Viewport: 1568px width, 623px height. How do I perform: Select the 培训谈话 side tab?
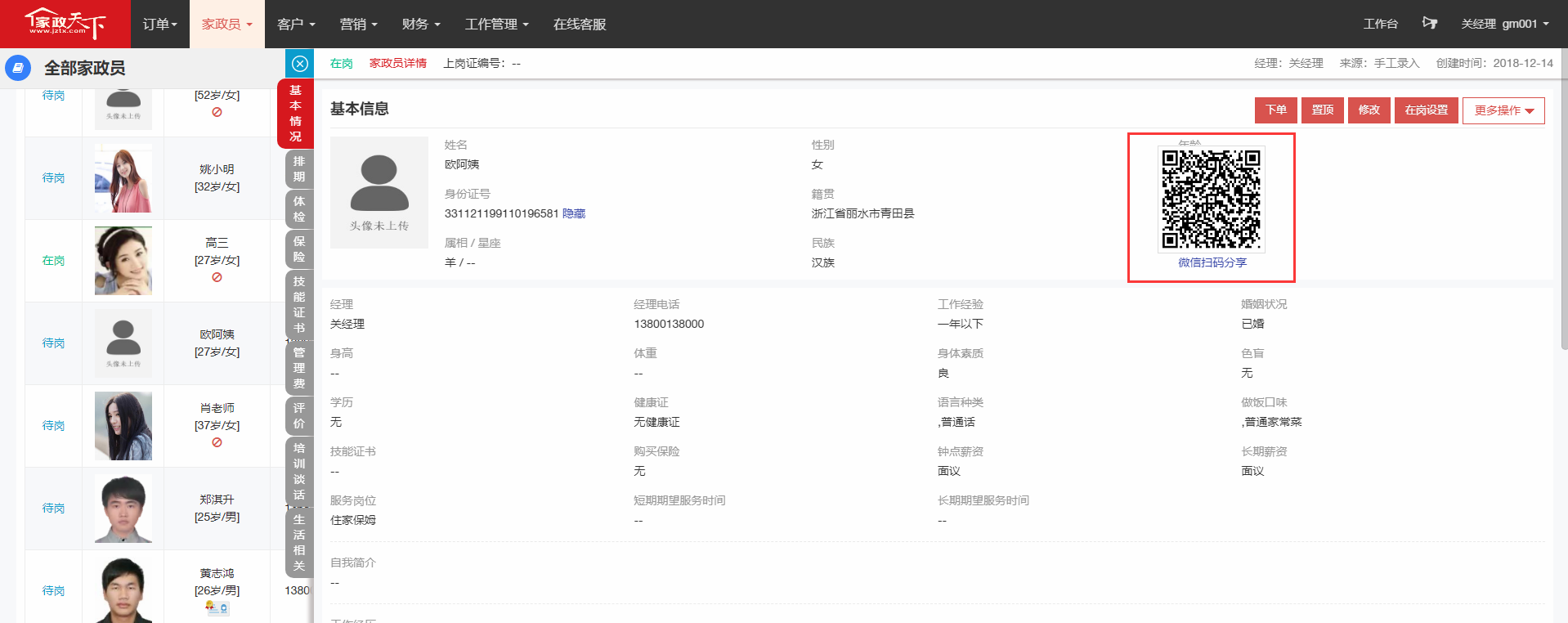[x=299, y=471]
